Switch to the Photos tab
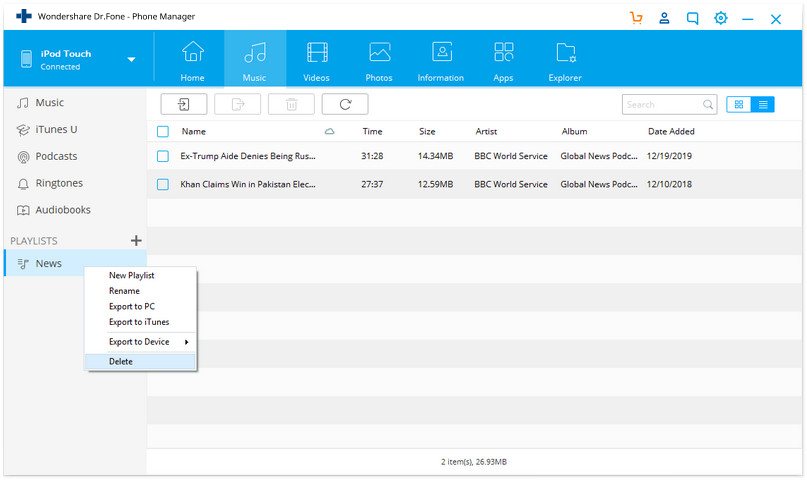The width and height of the screenshot is (807, 480). pos(379,61)
